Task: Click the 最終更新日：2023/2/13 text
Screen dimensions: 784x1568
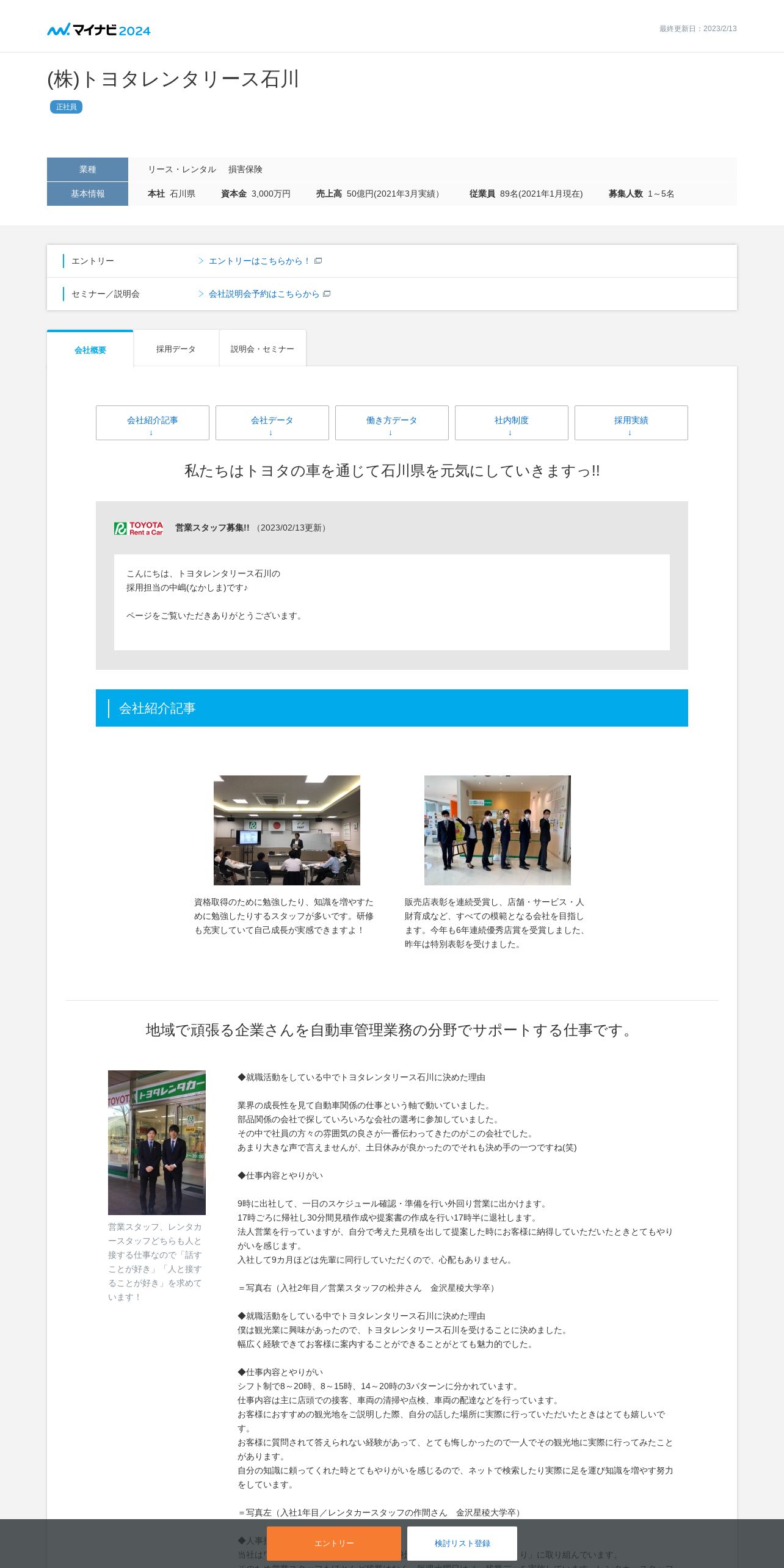Action: click(698, 29)
